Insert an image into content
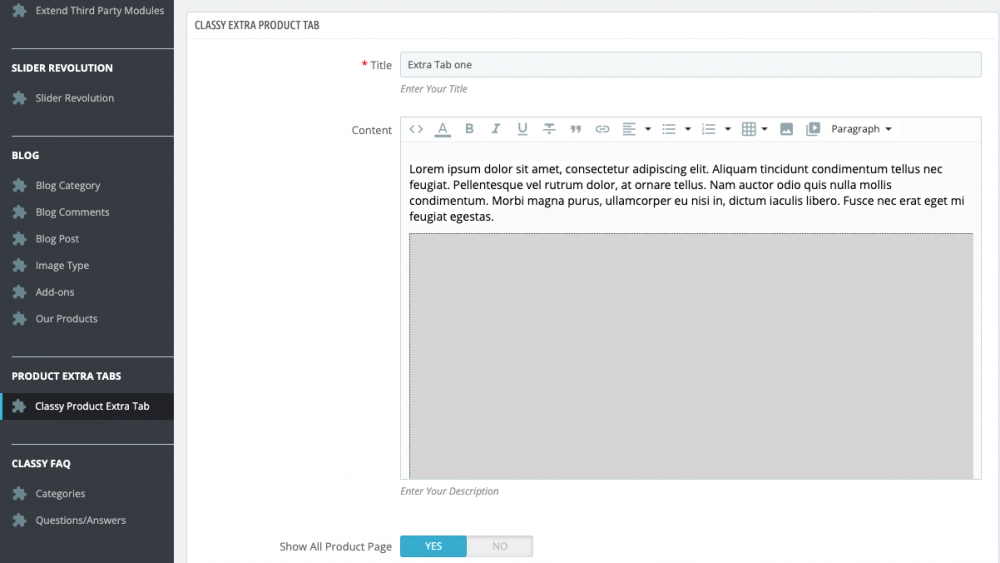This screenshot has width=1000, height=563. point(786,129)
